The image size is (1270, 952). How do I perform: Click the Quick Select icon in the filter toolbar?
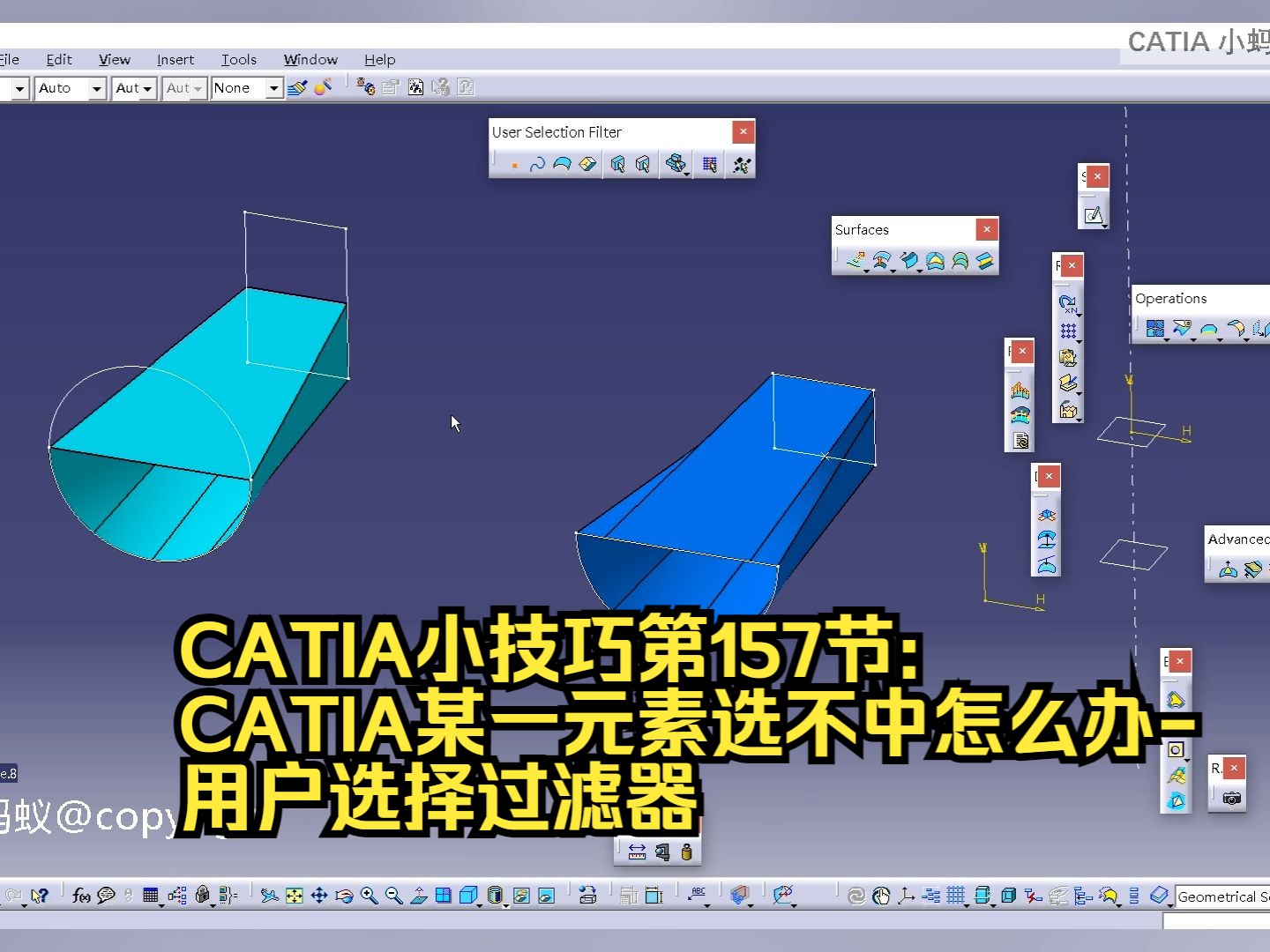(x=742, y=165)
